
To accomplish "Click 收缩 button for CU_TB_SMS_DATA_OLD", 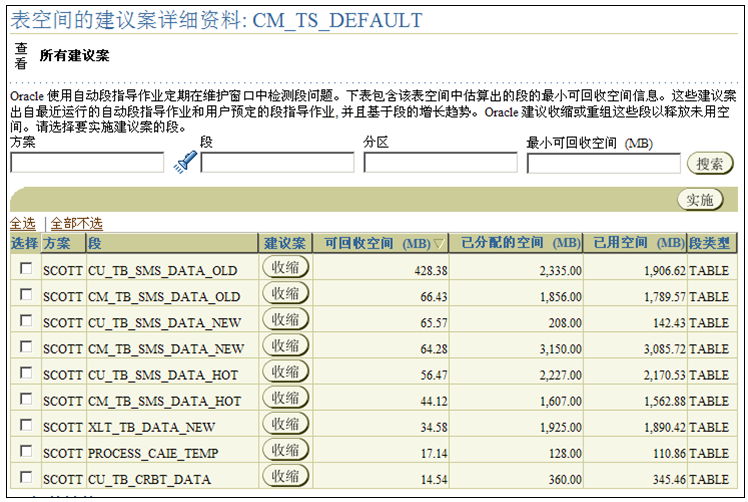I will [x=286, y=268].
